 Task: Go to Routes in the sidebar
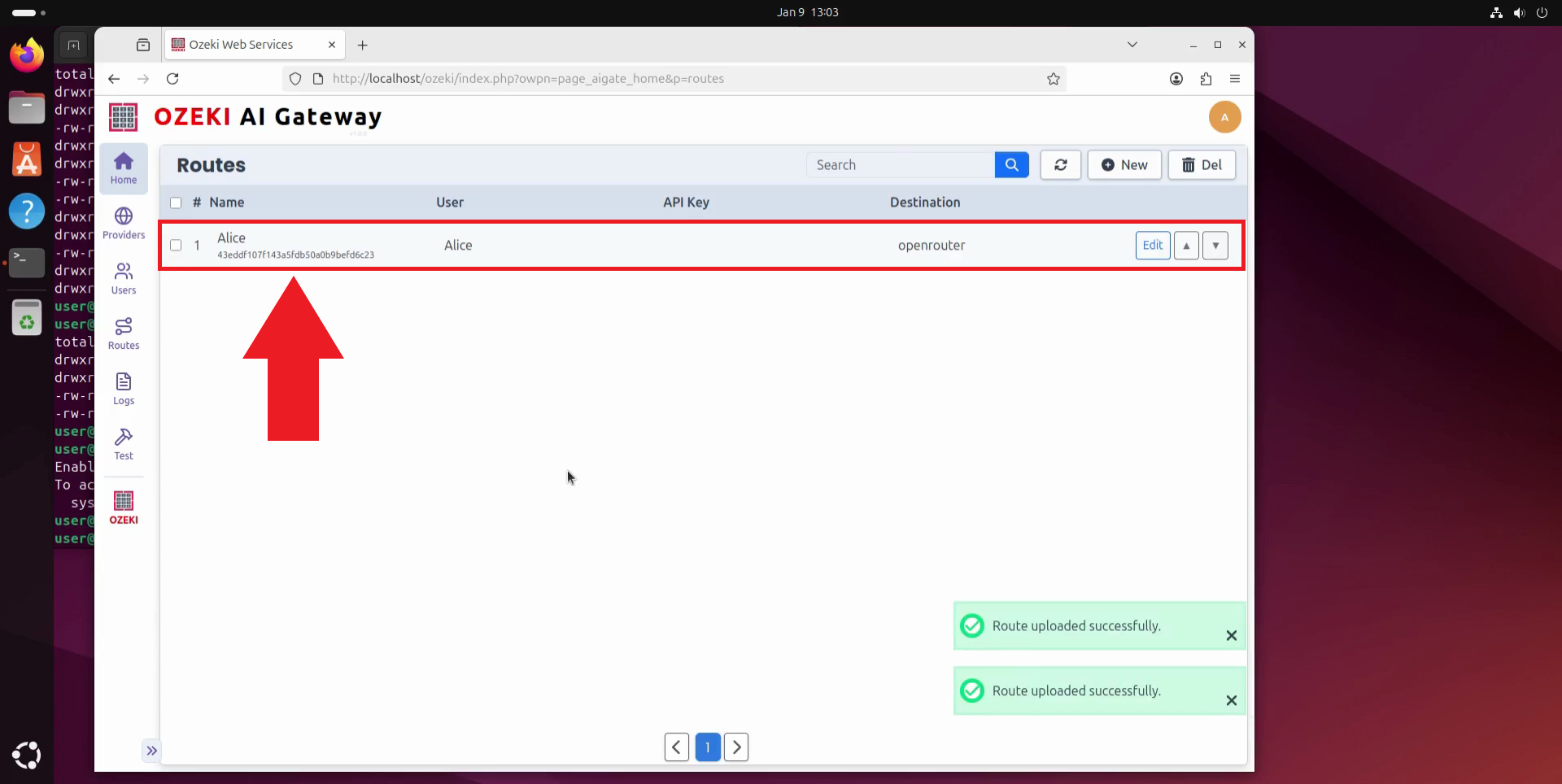pos(124,333)
